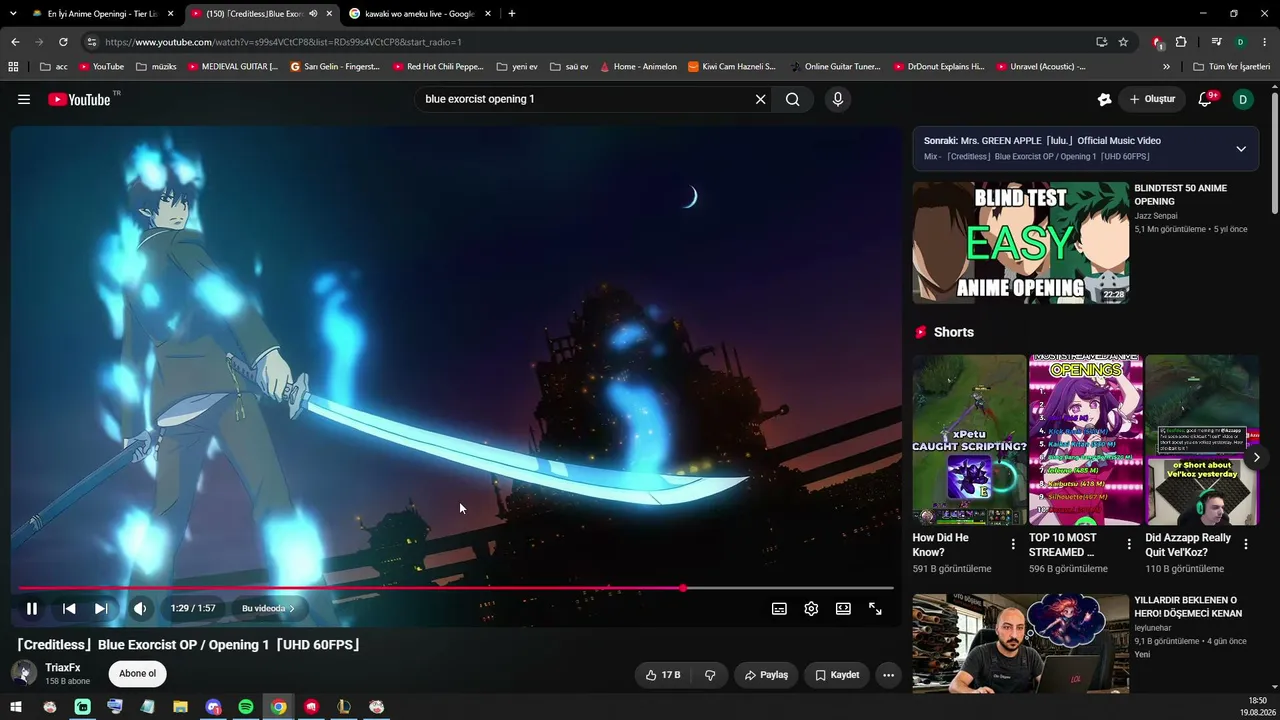Viewport: 1280px width, 720px height.
Task: Open the 'Home - Animelon' bookmark
Action: (638, 67)
